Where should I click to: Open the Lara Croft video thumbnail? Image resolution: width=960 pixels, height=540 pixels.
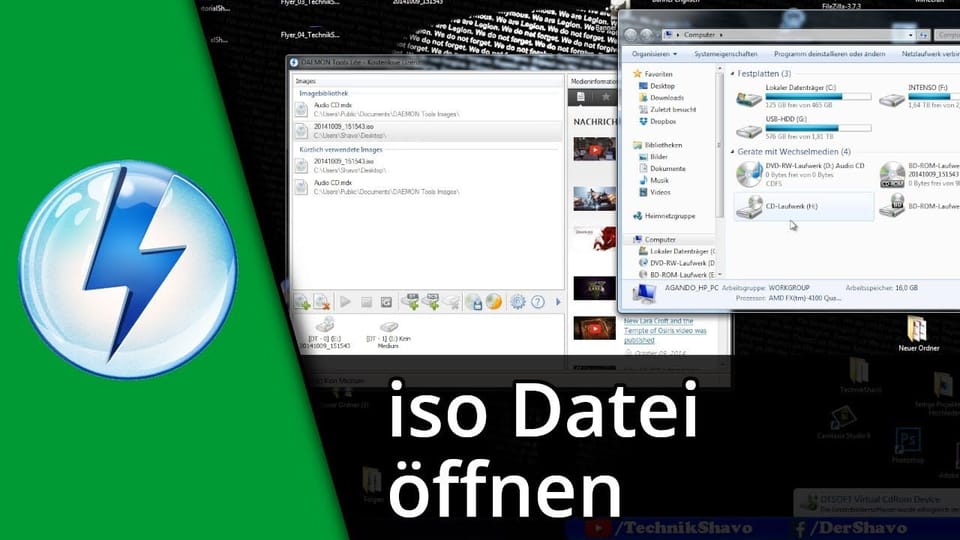tap(594, 328)
